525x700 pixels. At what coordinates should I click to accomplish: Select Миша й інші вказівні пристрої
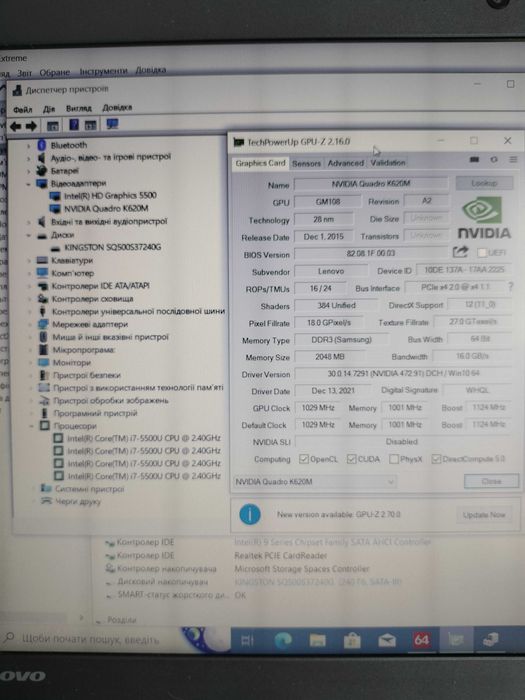[110, 337]
